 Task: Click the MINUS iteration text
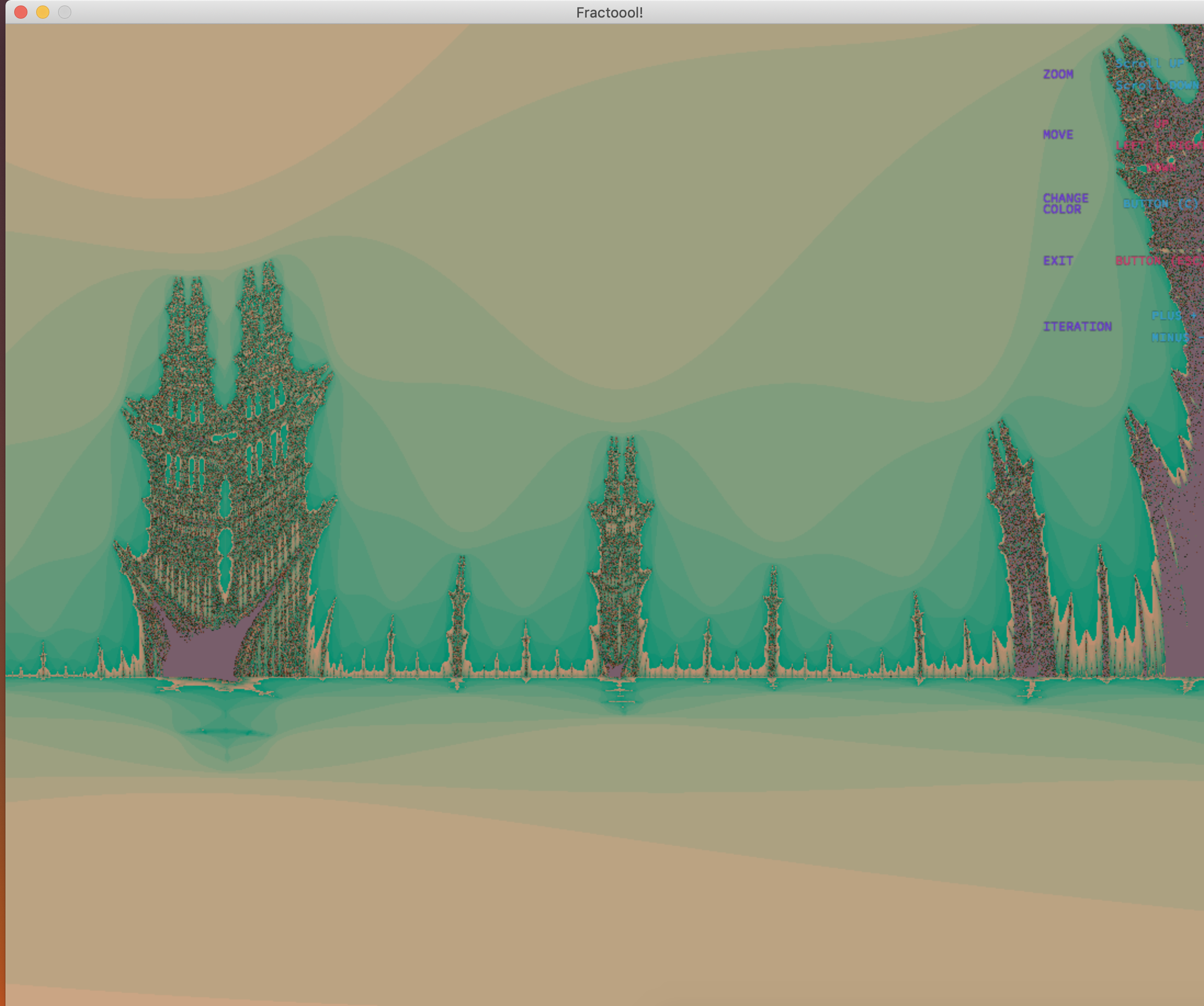click(x=1171, y=338)
